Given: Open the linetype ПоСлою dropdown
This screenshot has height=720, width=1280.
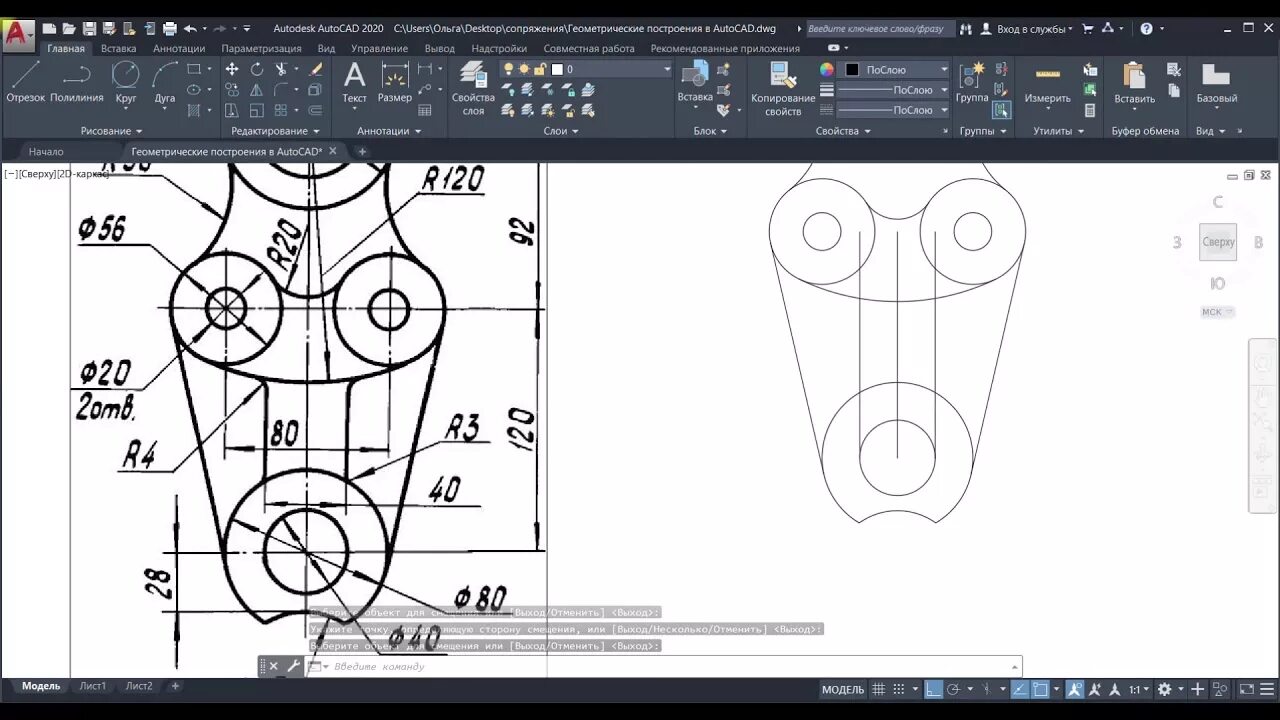Looking at the screenshot, I should click(944, 110).
